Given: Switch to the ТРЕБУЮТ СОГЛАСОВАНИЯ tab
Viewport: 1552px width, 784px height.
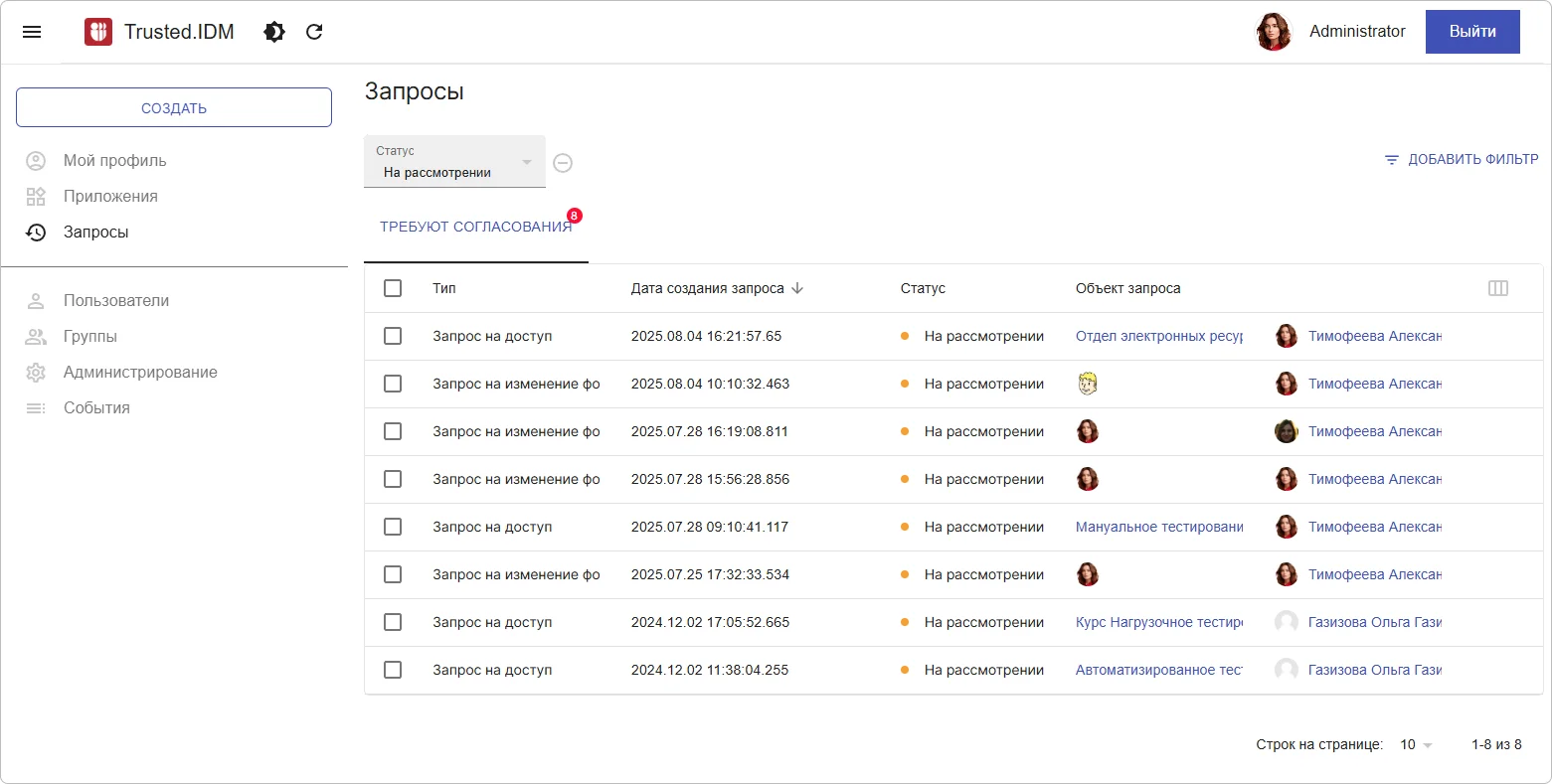Looking at the screenshot, I should pyautogui.click(x=475, y=227).
